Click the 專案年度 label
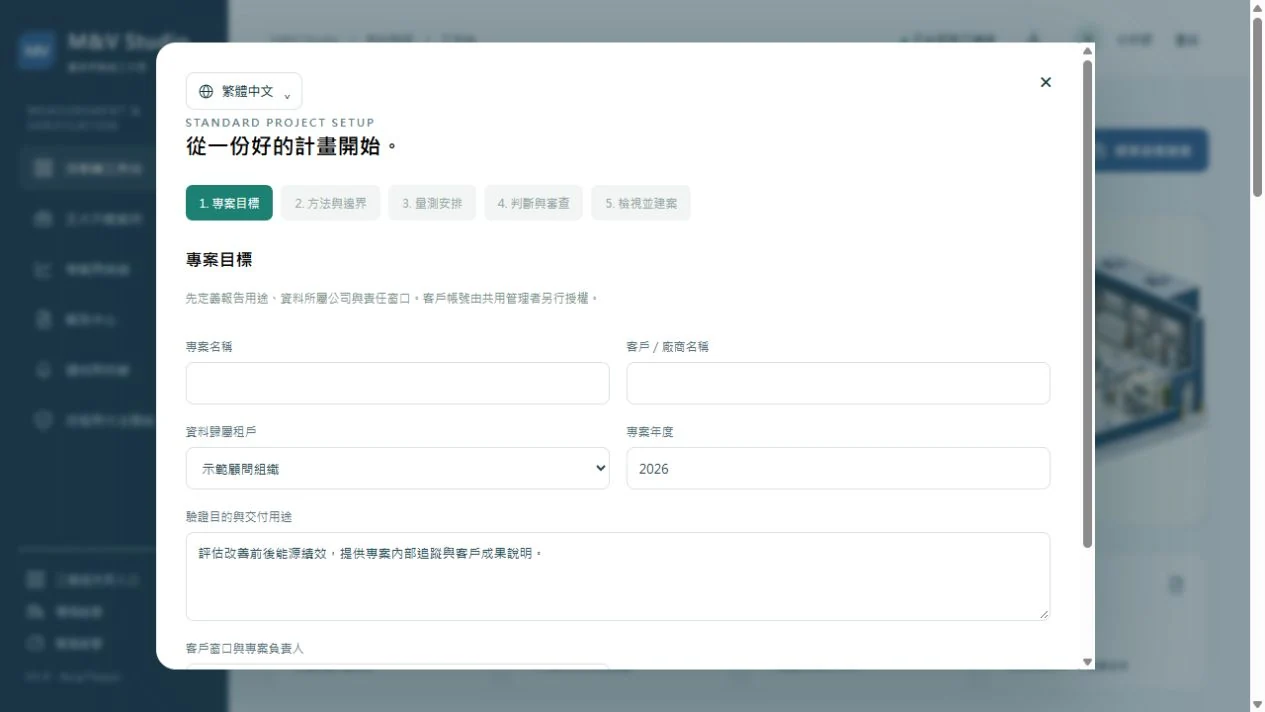The height and width of the screenshot is (712, 1265). 650,432
